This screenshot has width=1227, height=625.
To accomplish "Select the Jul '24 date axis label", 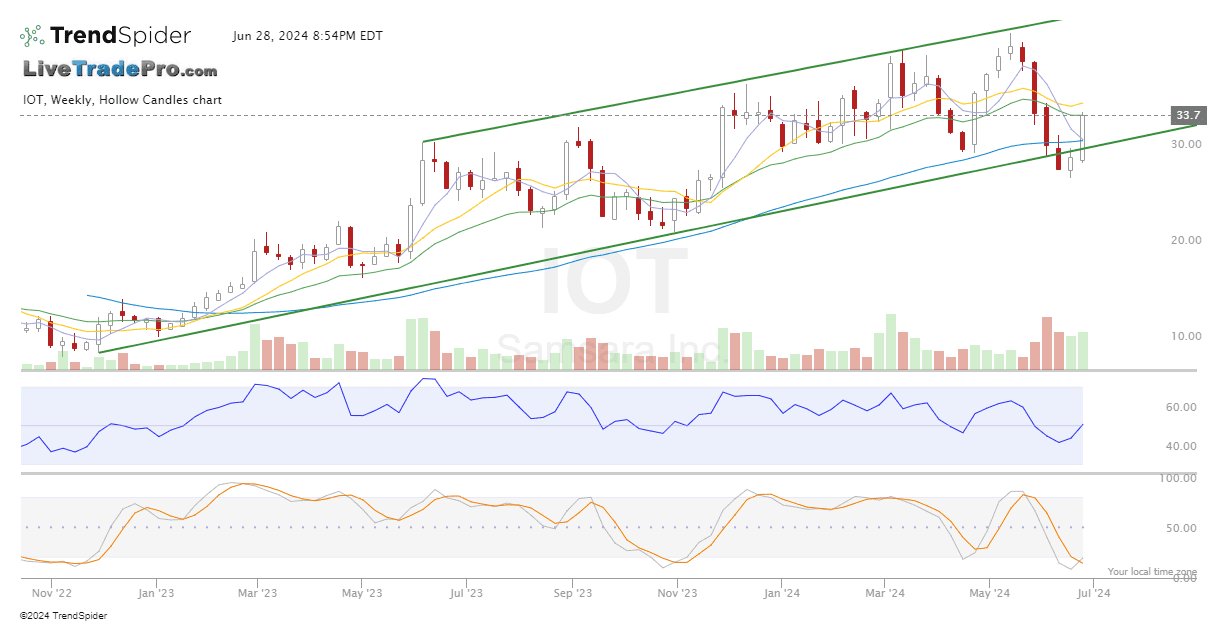I will [1093, 593].
